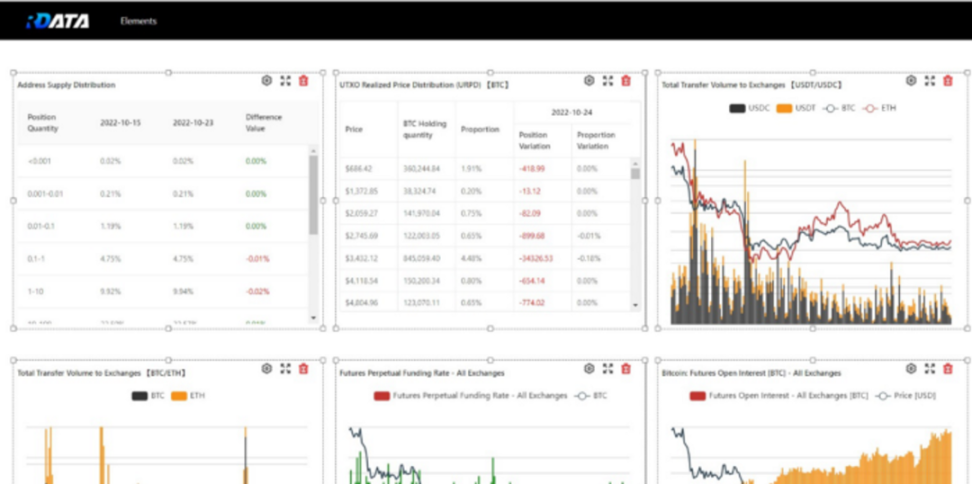Toggle USDC series in USDT/USDC chart legend

[x=746, y=107]
